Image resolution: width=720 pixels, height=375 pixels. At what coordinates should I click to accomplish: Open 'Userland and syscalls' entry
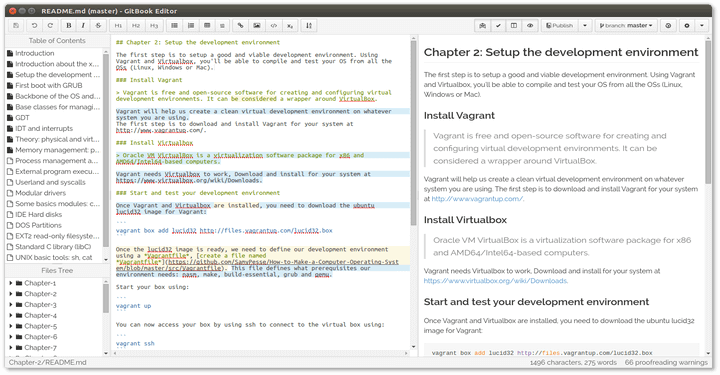point(51,182)
